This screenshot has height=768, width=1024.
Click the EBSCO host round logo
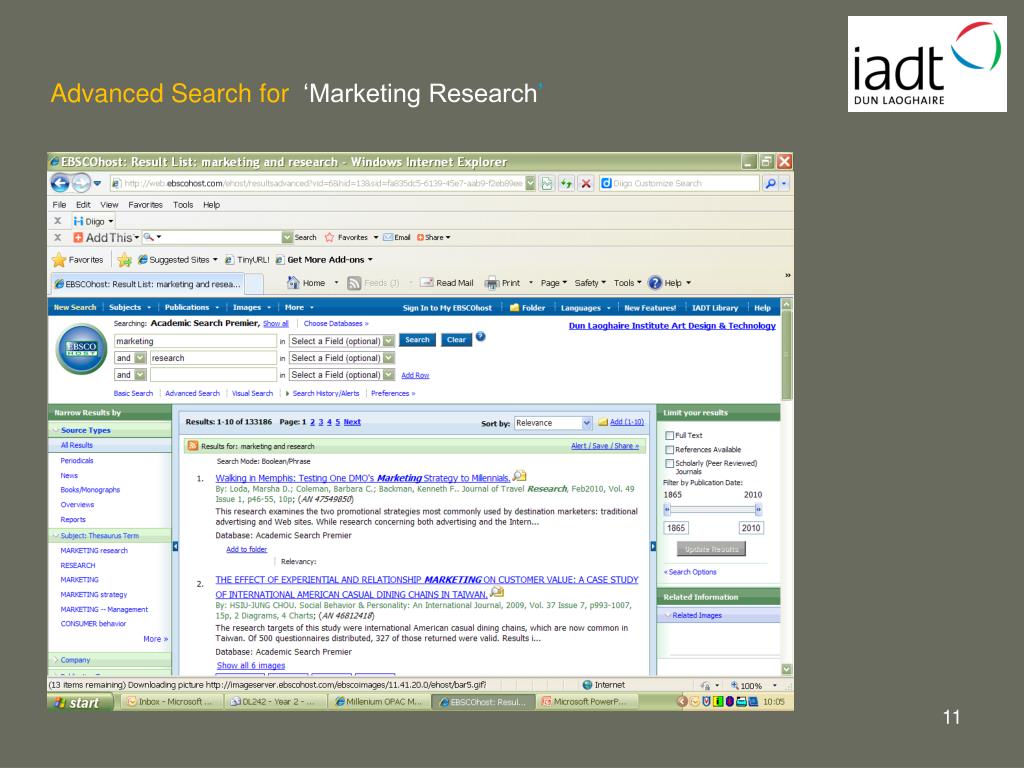pyautogui.click(x=82, y=349)
